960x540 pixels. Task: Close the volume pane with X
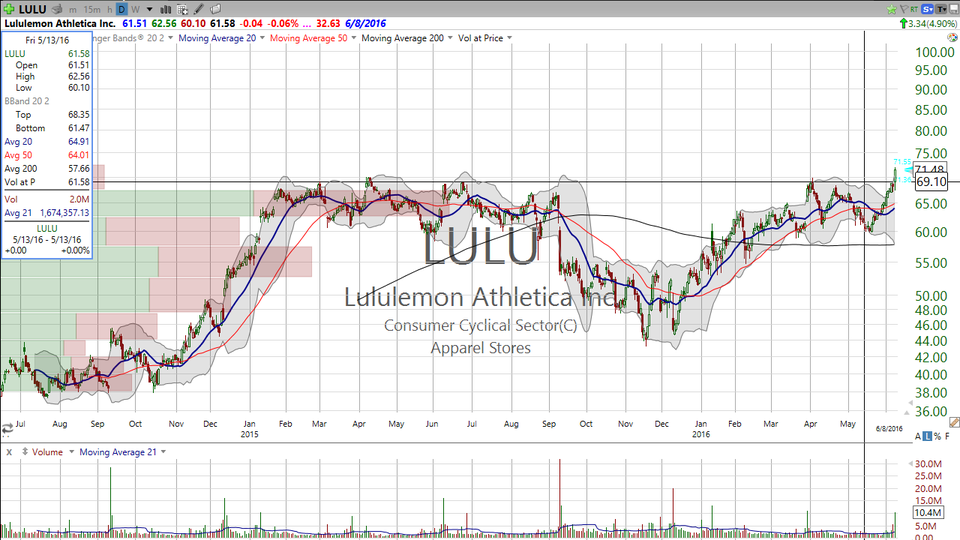[x=9, y=452]
